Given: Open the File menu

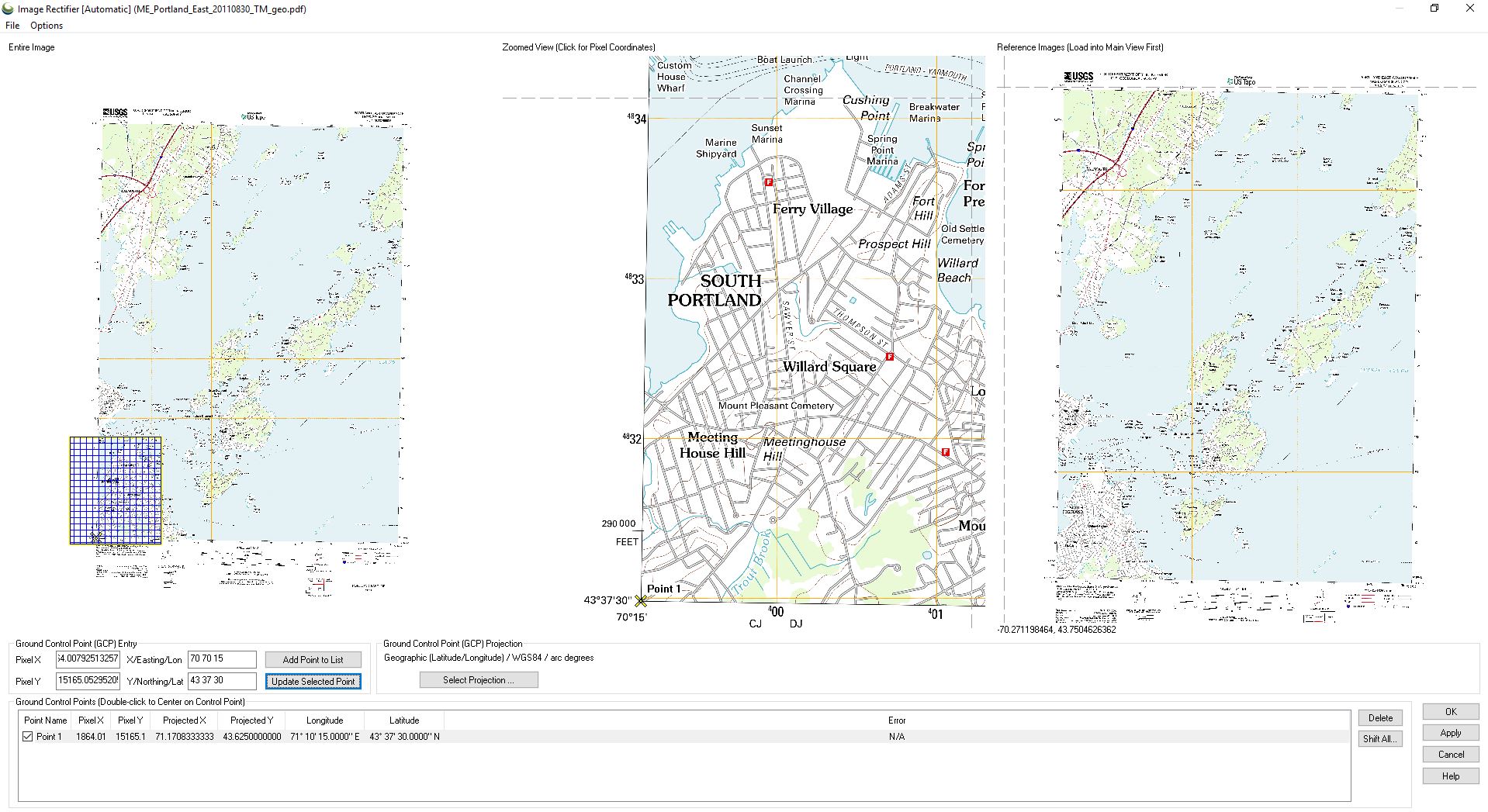Looking at the screenshot, I should coord(12,26).
